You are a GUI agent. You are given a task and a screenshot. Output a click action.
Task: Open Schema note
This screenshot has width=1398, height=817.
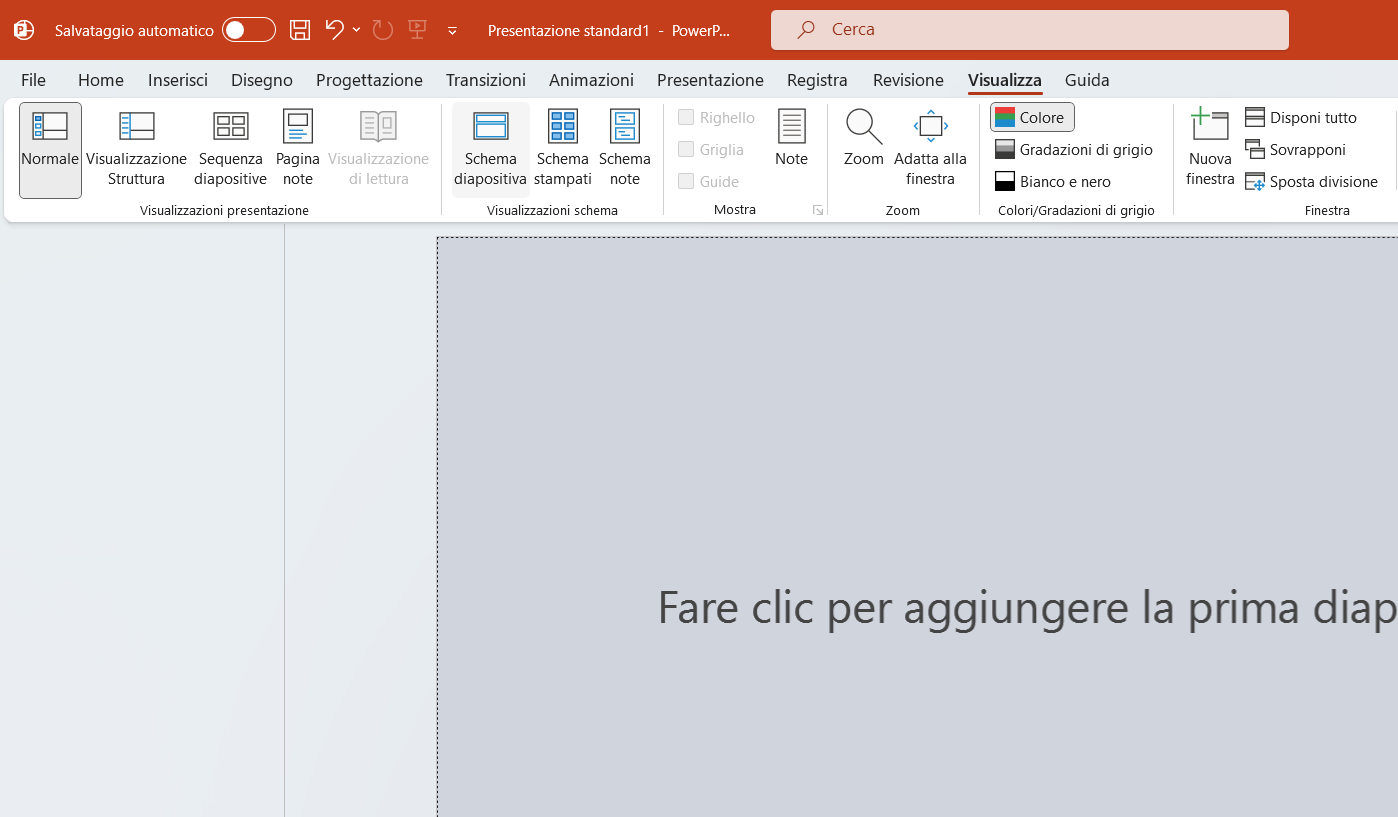(624, 147)
